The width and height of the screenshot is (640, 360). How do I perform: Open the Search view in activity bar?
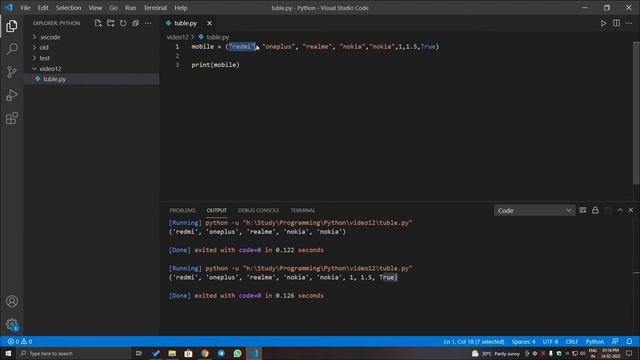tap(12, 49)
